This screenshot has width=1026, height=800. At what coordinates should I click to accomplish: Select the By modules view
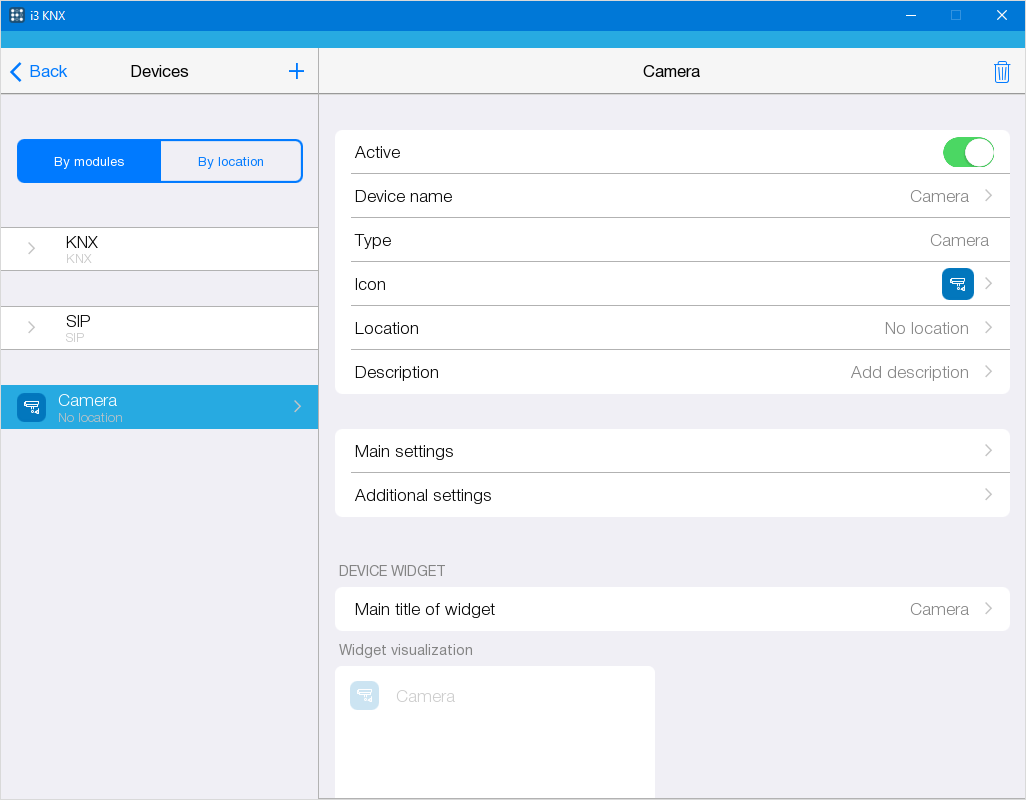click(x=89, y=161)
